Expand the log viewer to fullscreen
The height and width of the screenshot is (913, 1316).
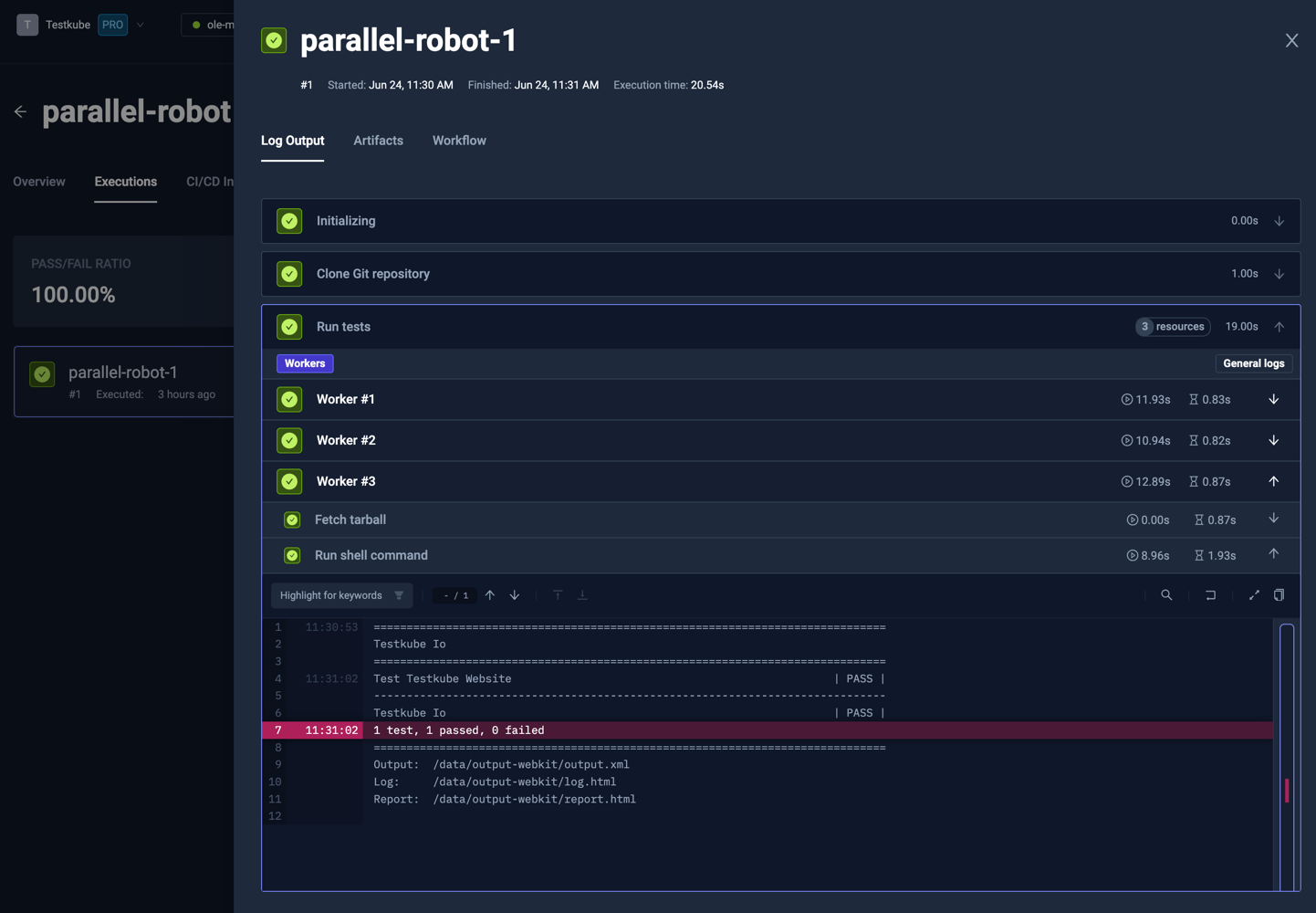(1254, 594)
